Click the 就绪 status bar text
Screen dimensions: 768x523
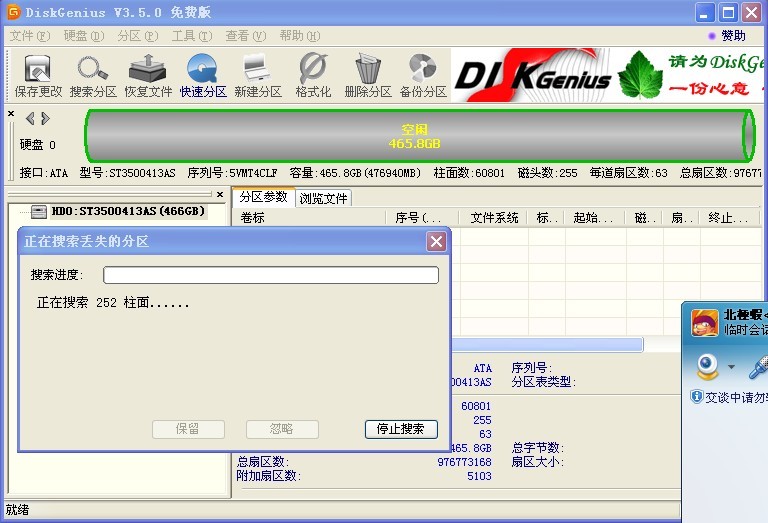[x=18, y=510]
